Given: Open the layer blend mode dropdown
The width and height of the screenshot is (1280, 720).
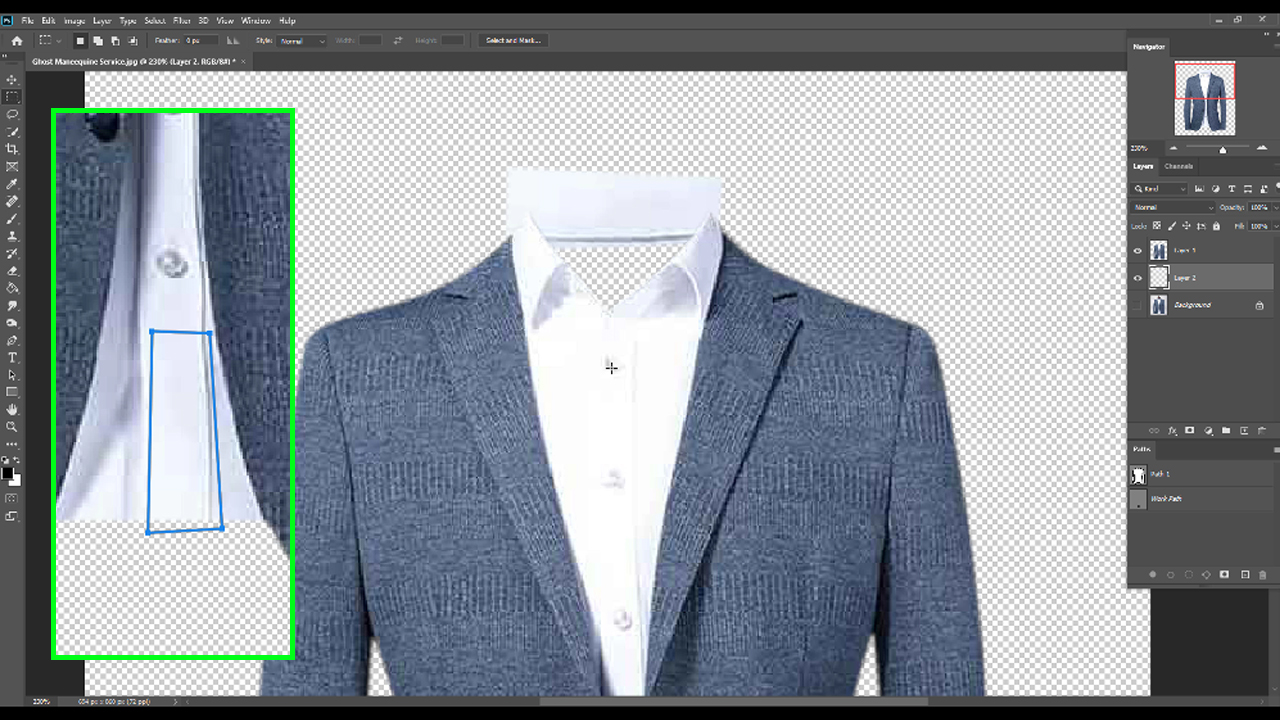Looking at the screenshot, I should click(x=1172, y=207).
